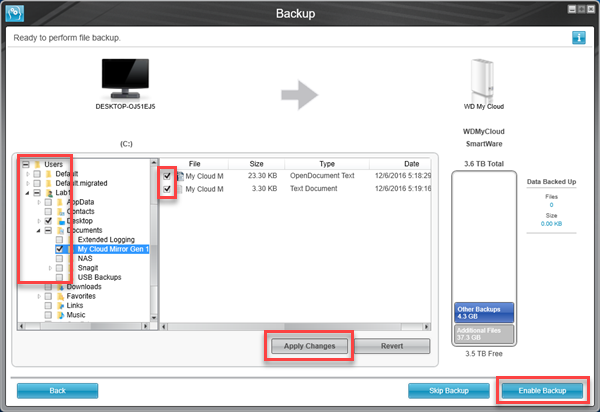Click the Users folder icon
Image resolution: width=600 pixels, height=412 pixels.
point(38,164)
